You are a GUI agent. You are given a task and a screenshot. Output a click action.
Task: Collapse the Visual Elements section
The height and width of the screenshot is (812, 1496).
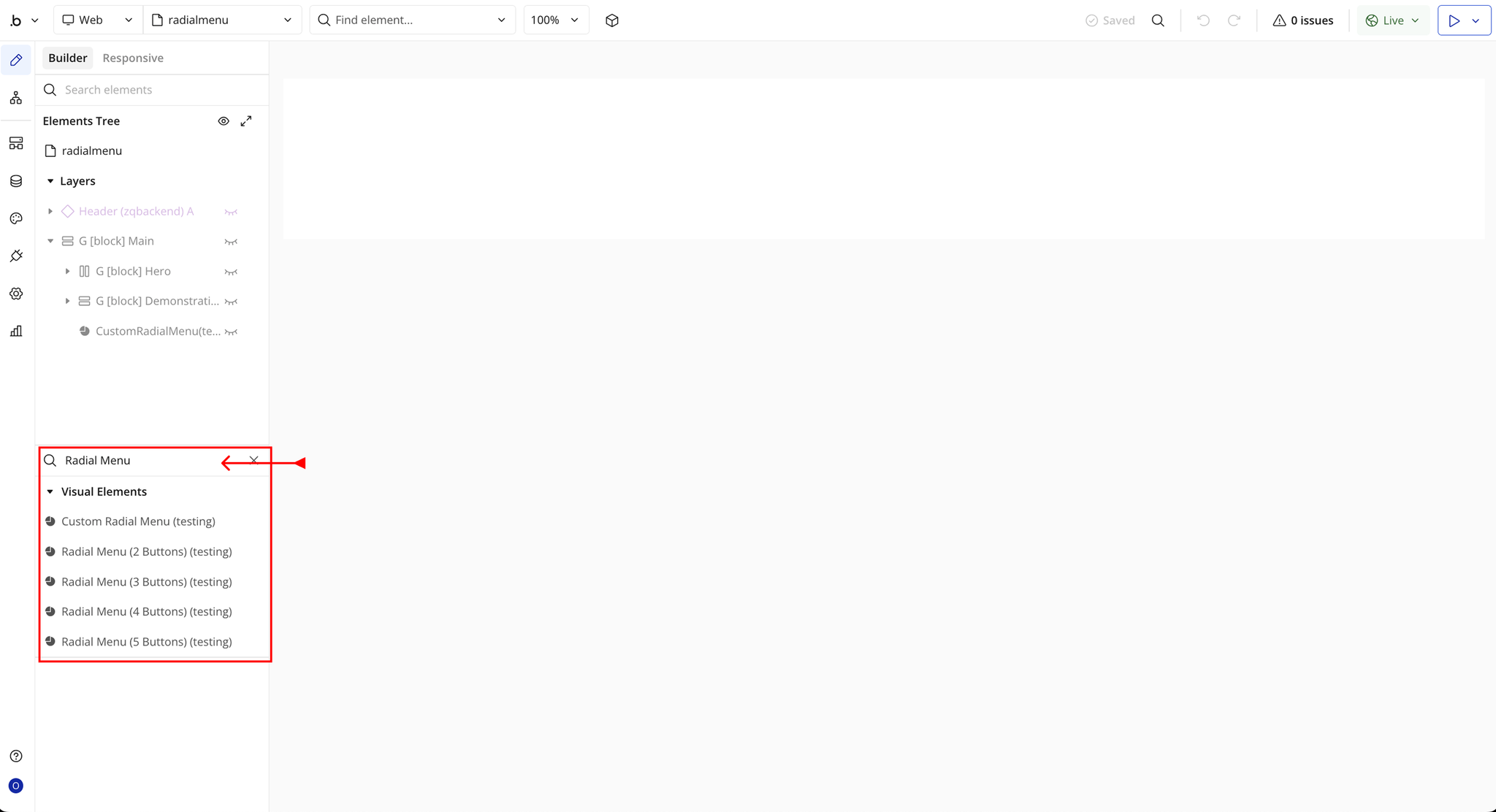(50, 491)
